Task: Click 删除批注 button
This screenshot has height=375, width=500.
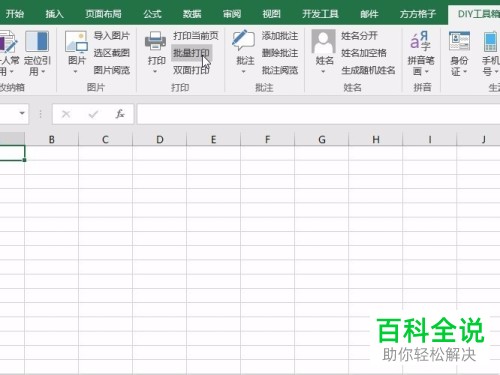Action: point(280,53)
